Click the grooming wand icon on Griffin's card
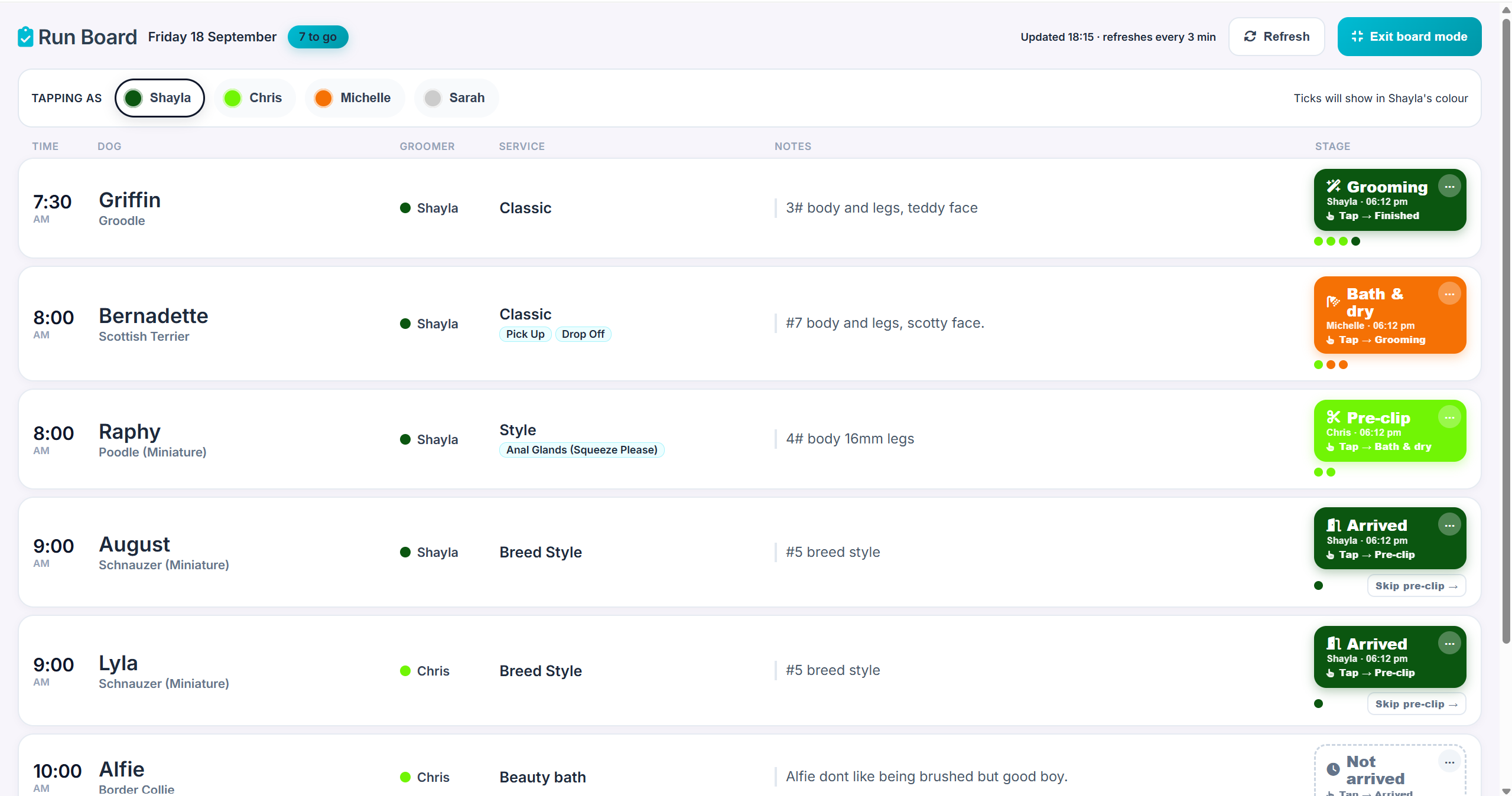The height and width of the screenshot is (796, 1512). click(x=1334, y=187)
